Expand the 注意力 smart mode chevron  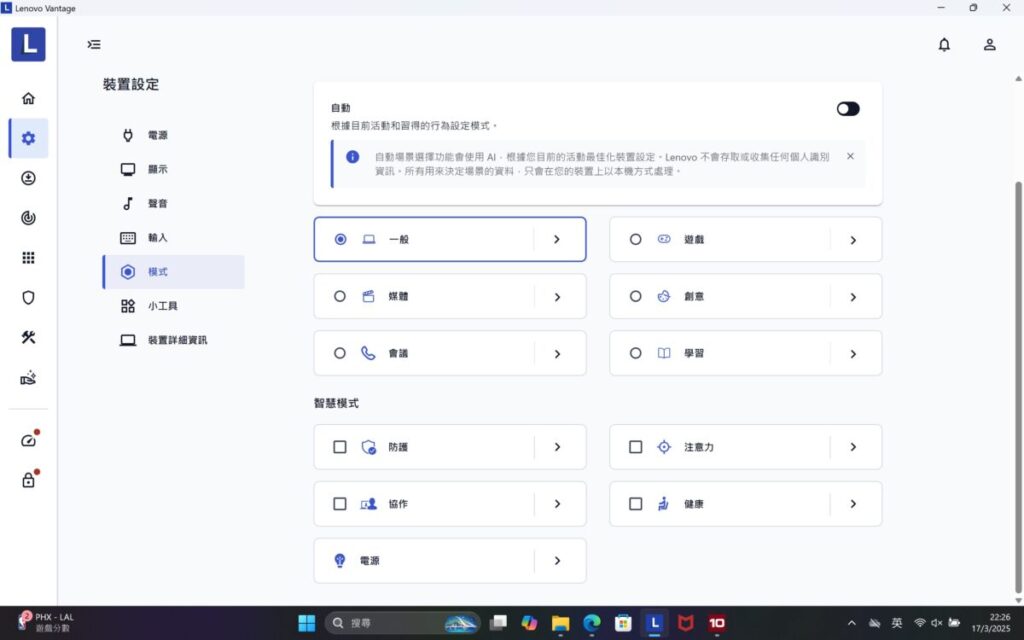(853, 447)
